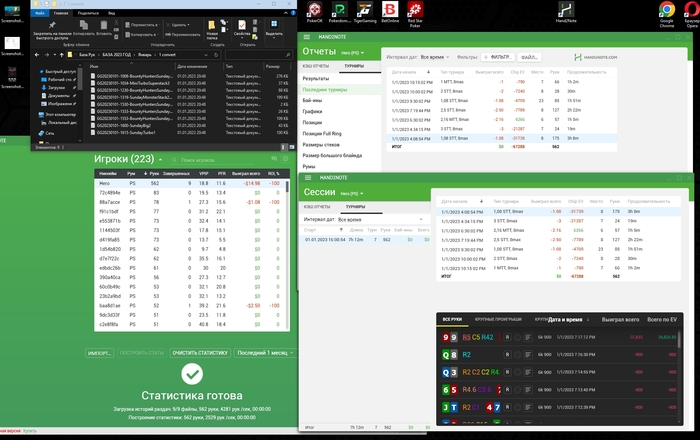Select Результаты in reports sidebar

tap(315, 79)
